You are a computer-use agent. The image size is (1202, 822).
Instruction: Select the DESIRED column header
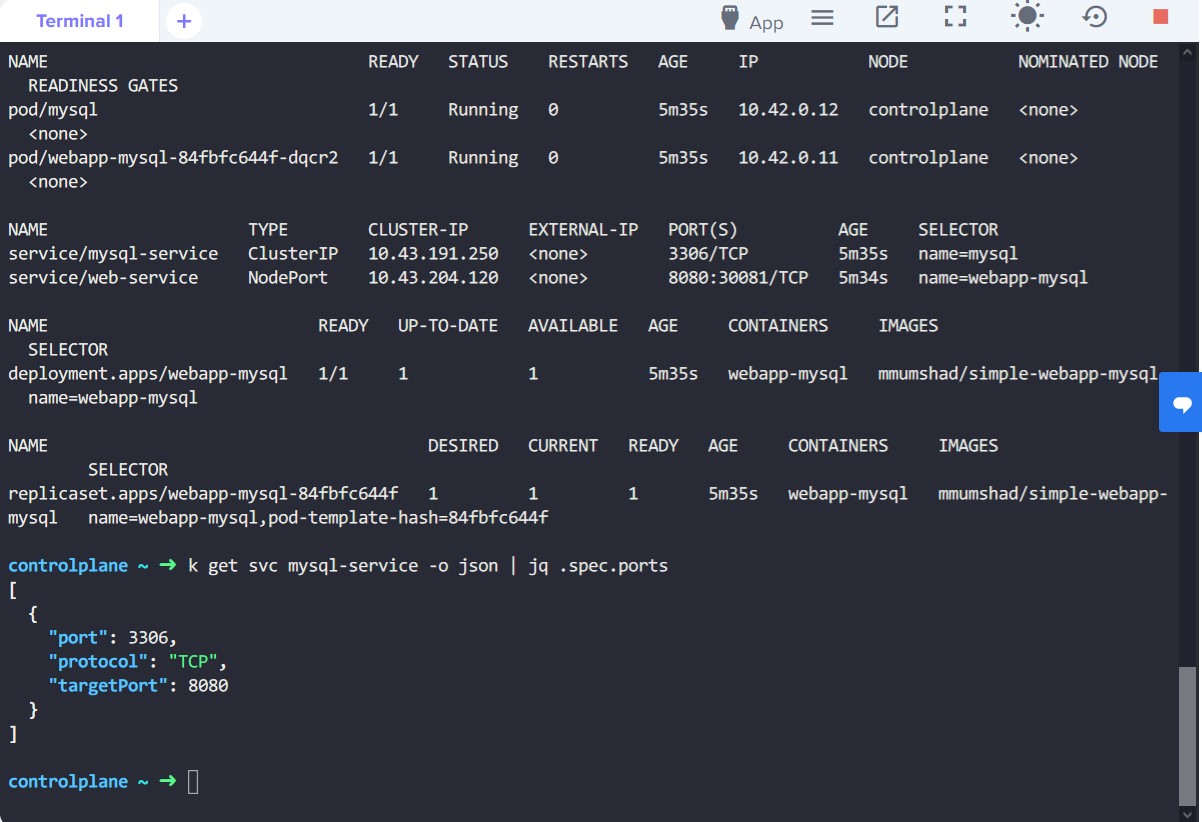463,446
